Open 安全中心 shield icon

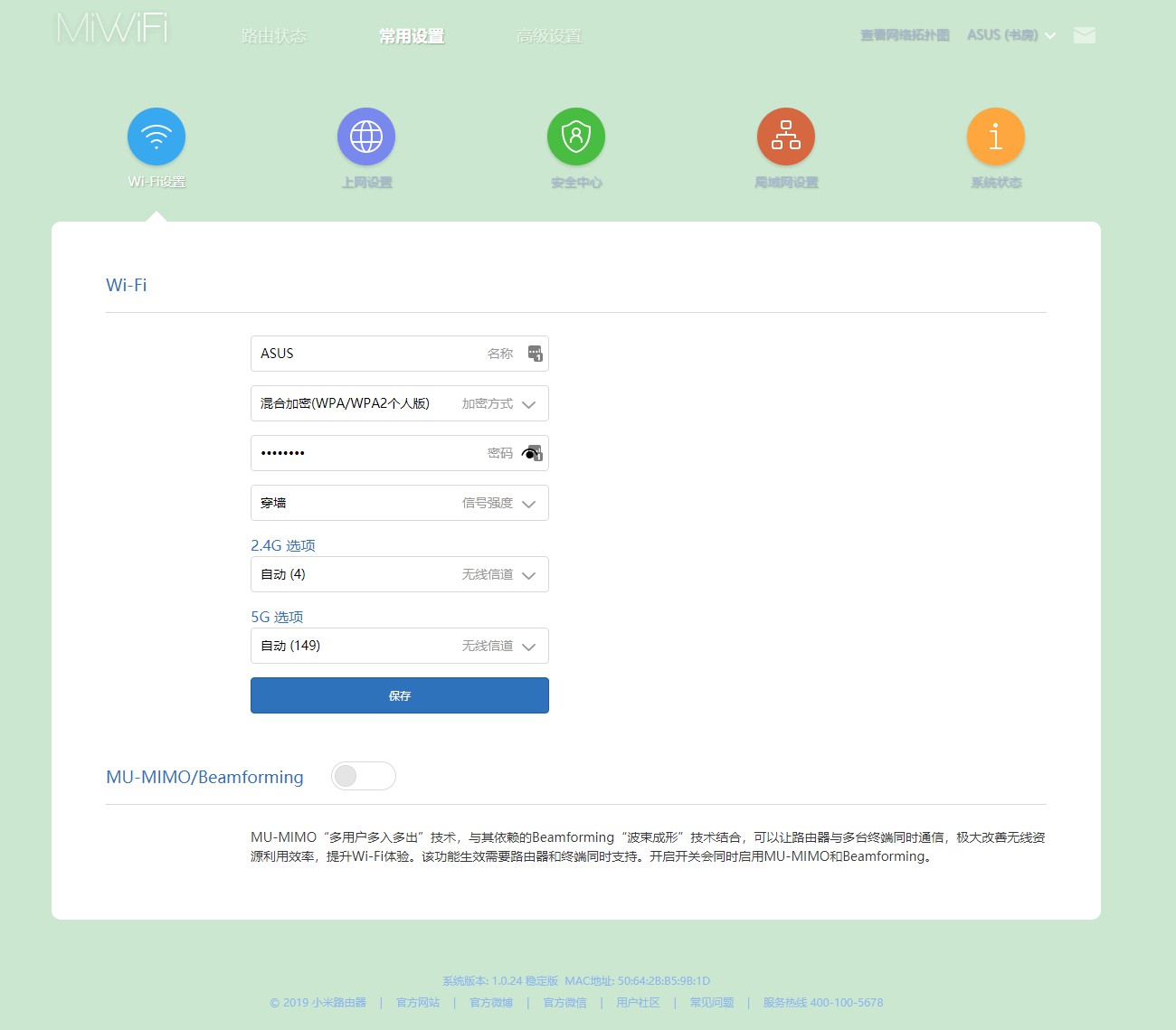576,136
